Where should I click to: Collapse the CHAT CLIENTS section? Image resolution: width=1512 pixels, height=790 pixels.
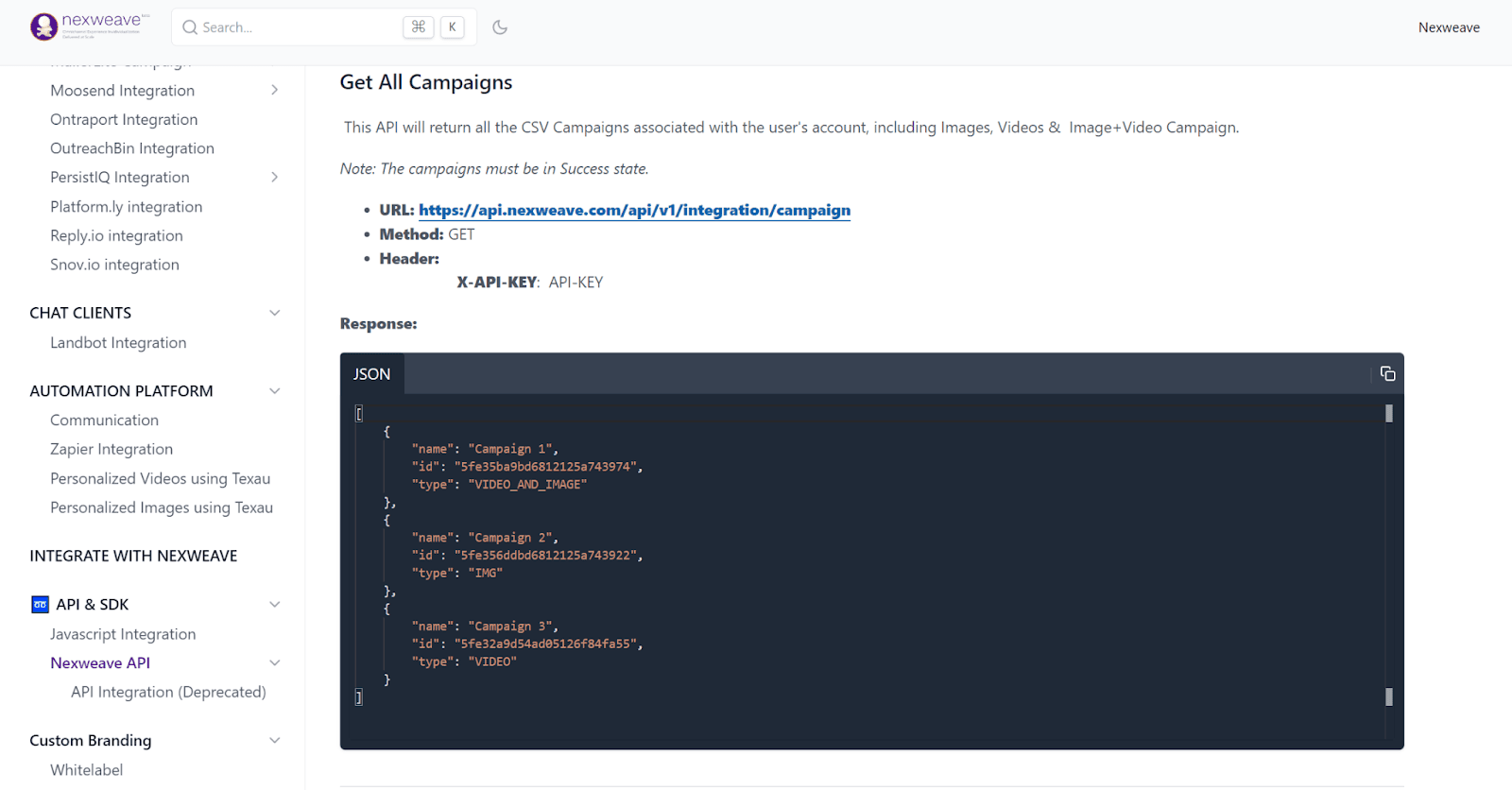pos(274,313)
